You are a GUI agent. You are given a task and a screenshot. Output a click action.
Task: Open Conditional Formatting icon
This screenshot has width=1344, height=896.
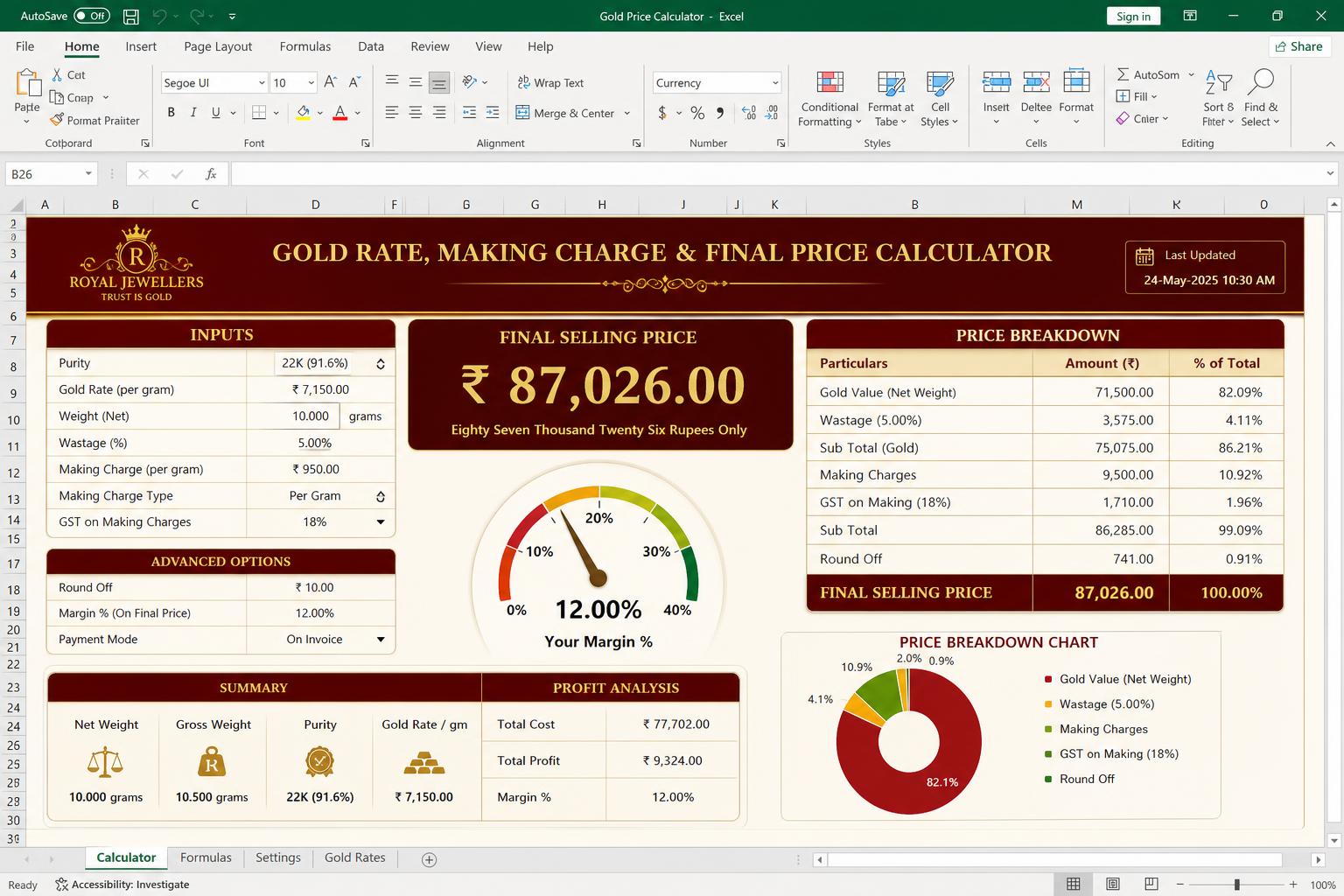click(x=829, y=83)
